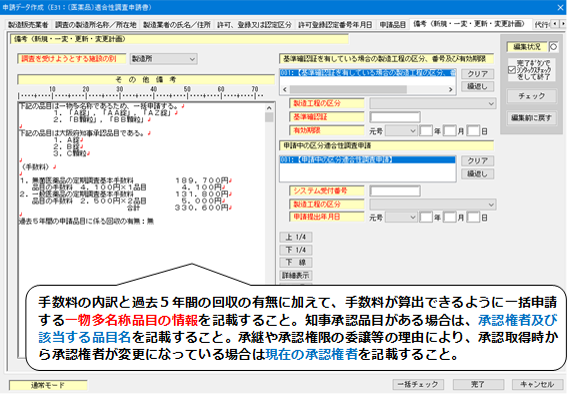The image size is (568, 394).
Task: Click the 無菌医薬品の定期調査基本手数料 line
Action: tap(125, 180)
